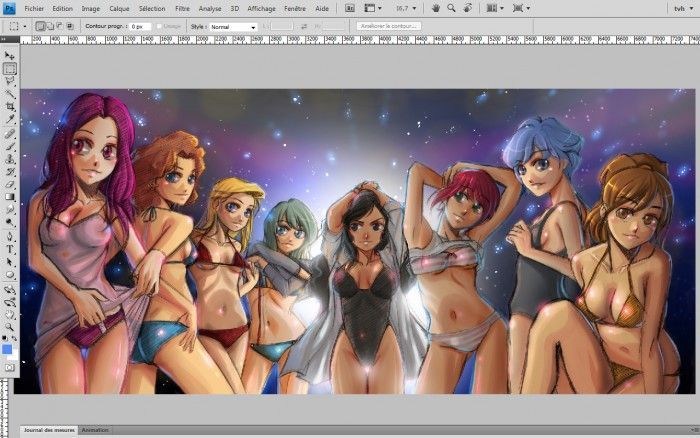Choose the Path Selection tool
The image size is (700, 438).
coord(9,262)
